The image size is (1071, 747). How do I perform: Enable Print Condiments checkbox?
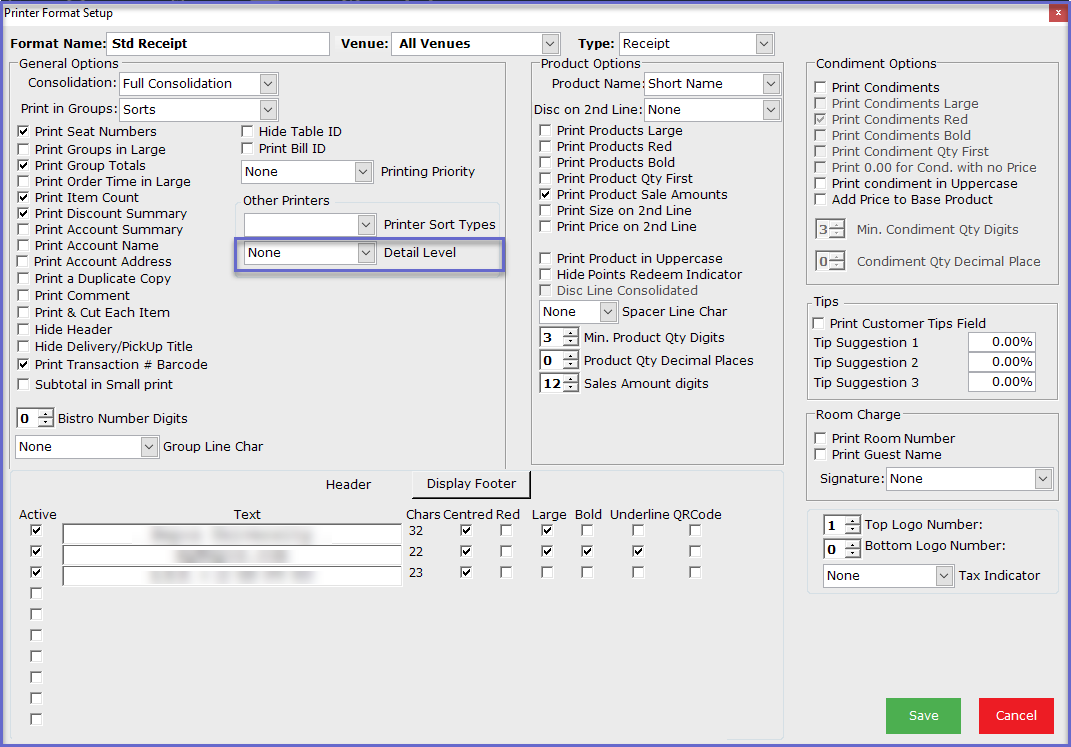[820, 87]
